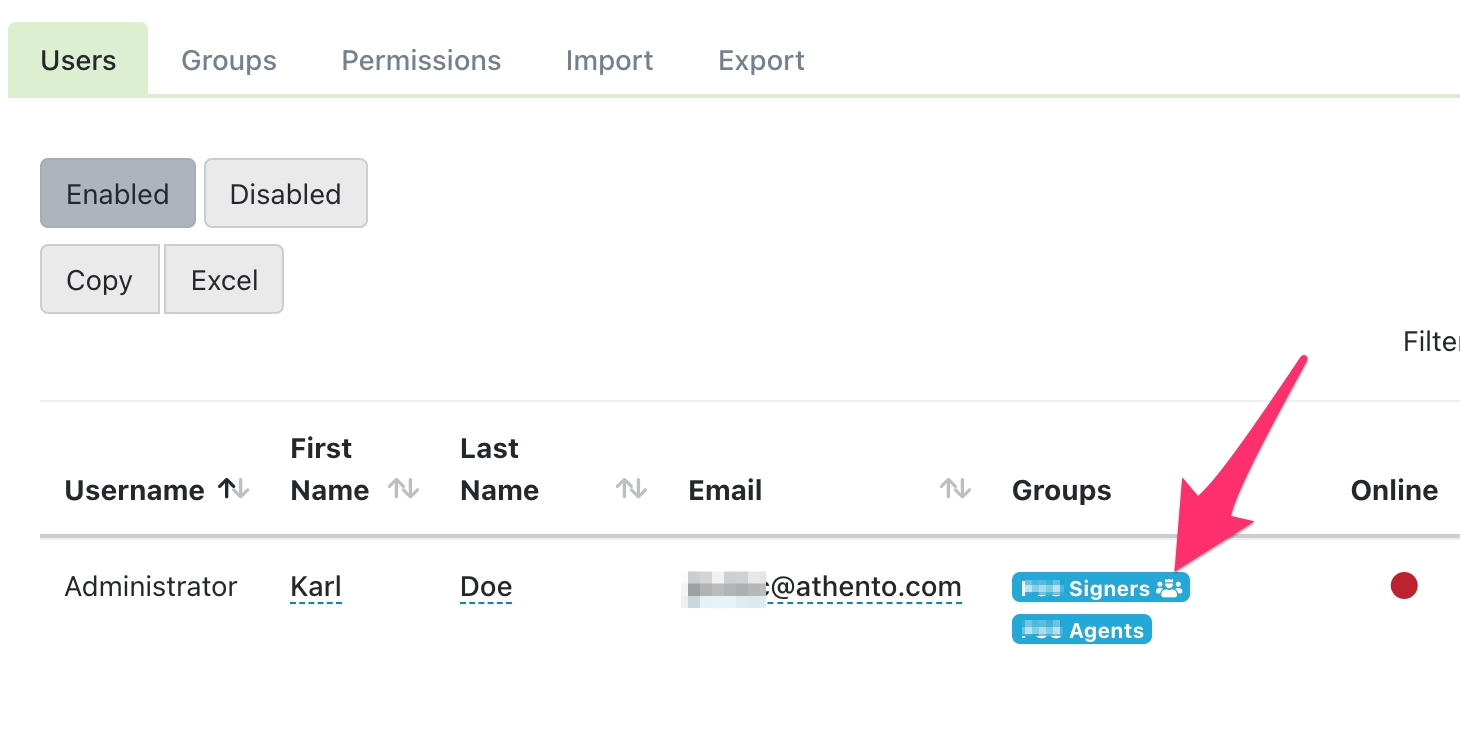Viewport: 1460px width, 754px height.
Task: Open the Import tab
Action: click(x=609, y=60)
